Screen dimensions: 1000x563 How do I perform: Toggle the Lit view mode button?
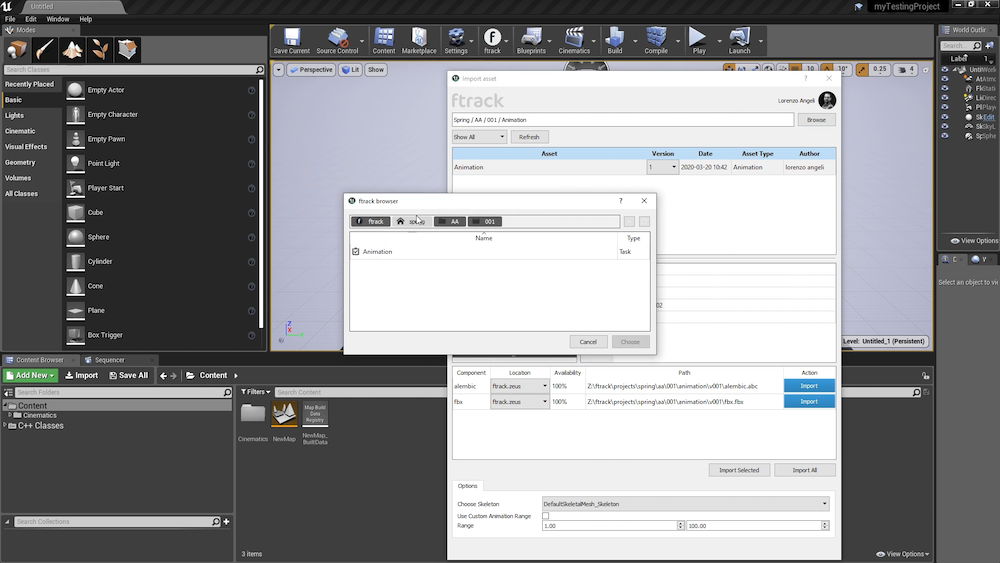350,69
